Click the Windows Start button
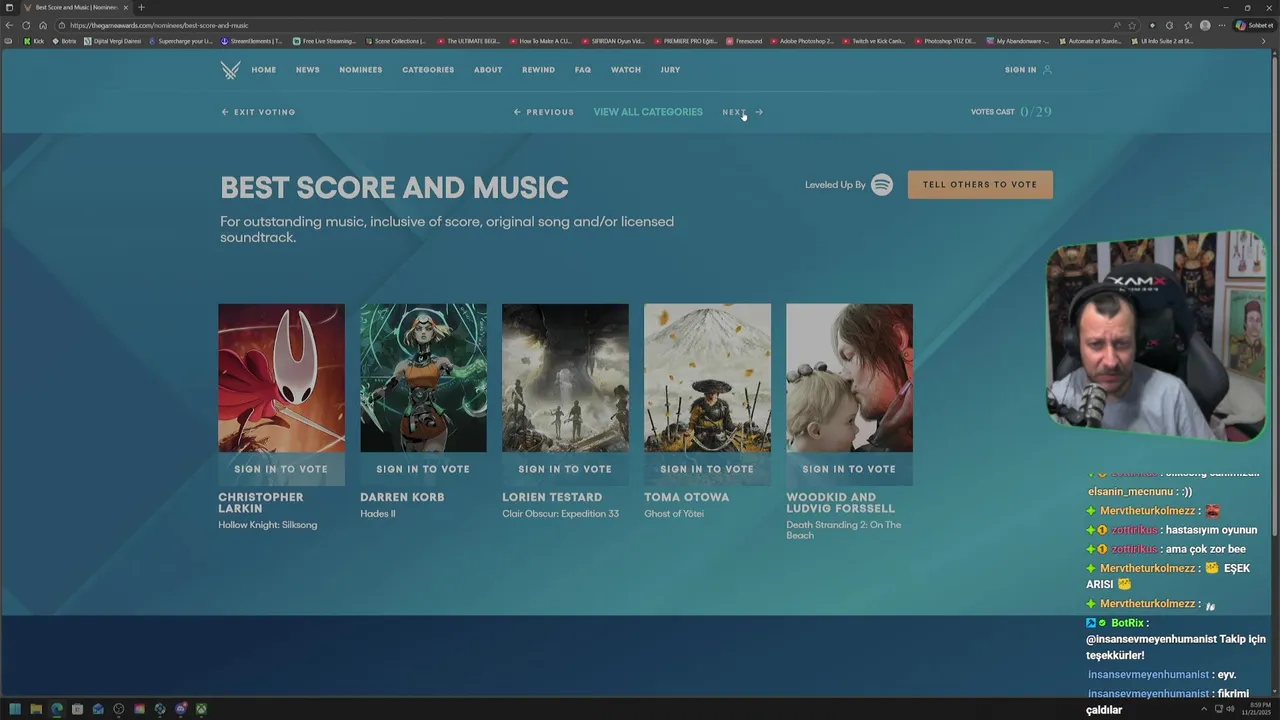Screen dimensions: 1280x720 15,709
